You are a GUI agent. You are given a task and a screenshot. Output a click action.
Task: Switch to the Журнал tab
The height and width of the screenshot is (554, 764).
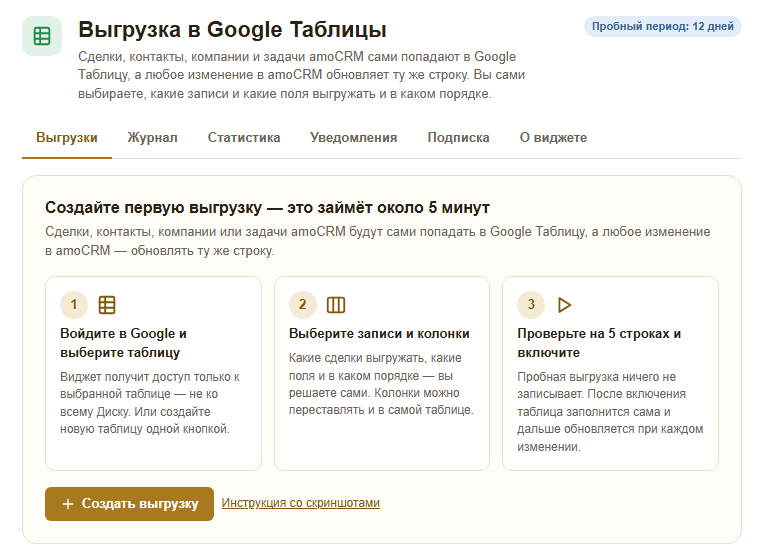tap(153, 138)
